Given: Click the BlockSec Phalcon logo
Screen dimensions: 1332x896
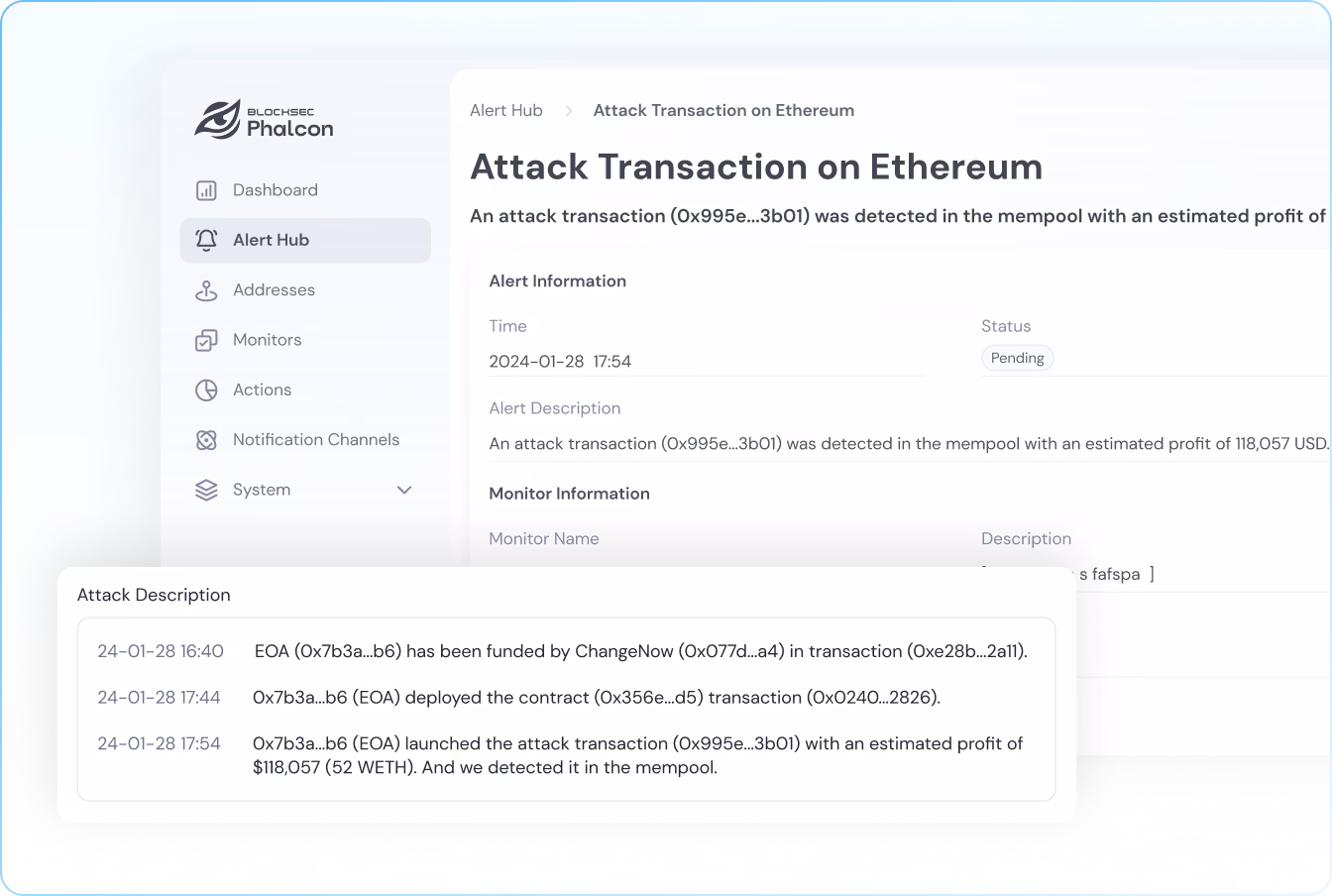Looking at the screenshot, I should point(264,120).
